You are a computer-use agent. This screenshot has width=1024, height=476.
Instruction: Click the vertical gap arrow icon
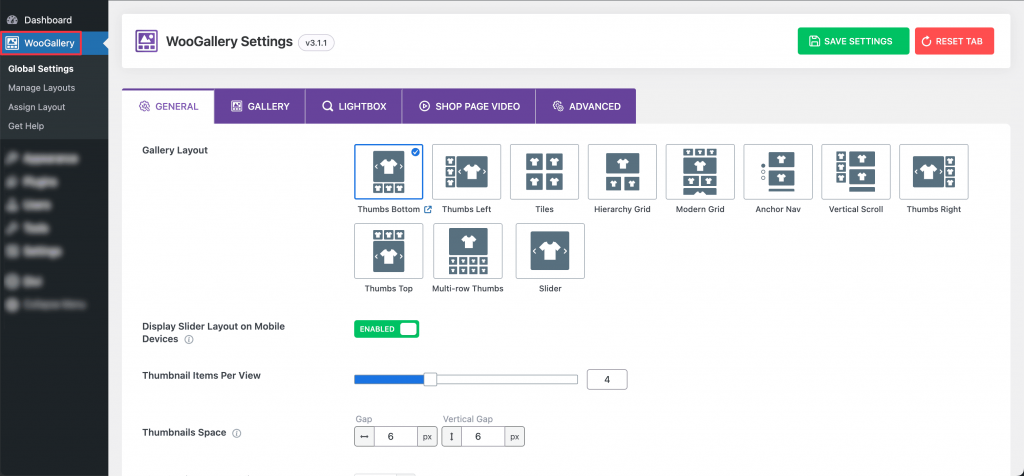pos(452,436)
